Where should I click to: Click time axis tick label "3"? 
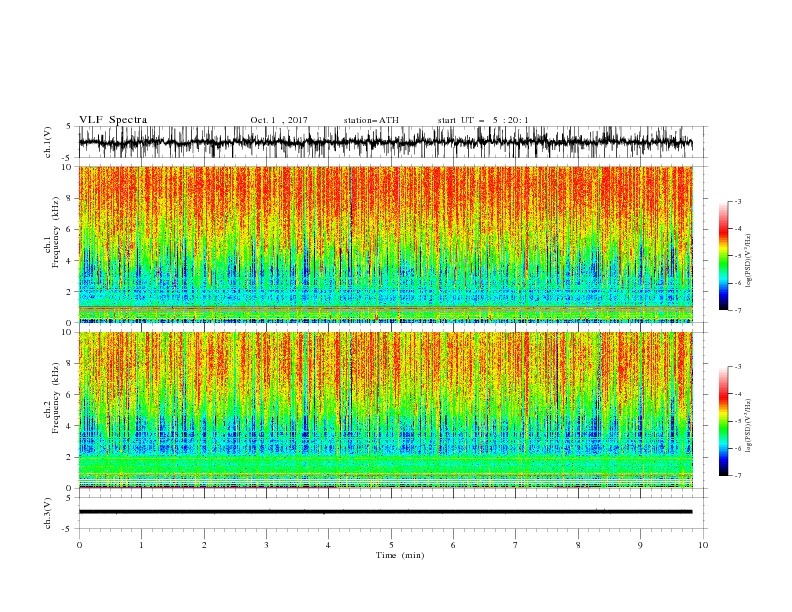pos(266,545)
